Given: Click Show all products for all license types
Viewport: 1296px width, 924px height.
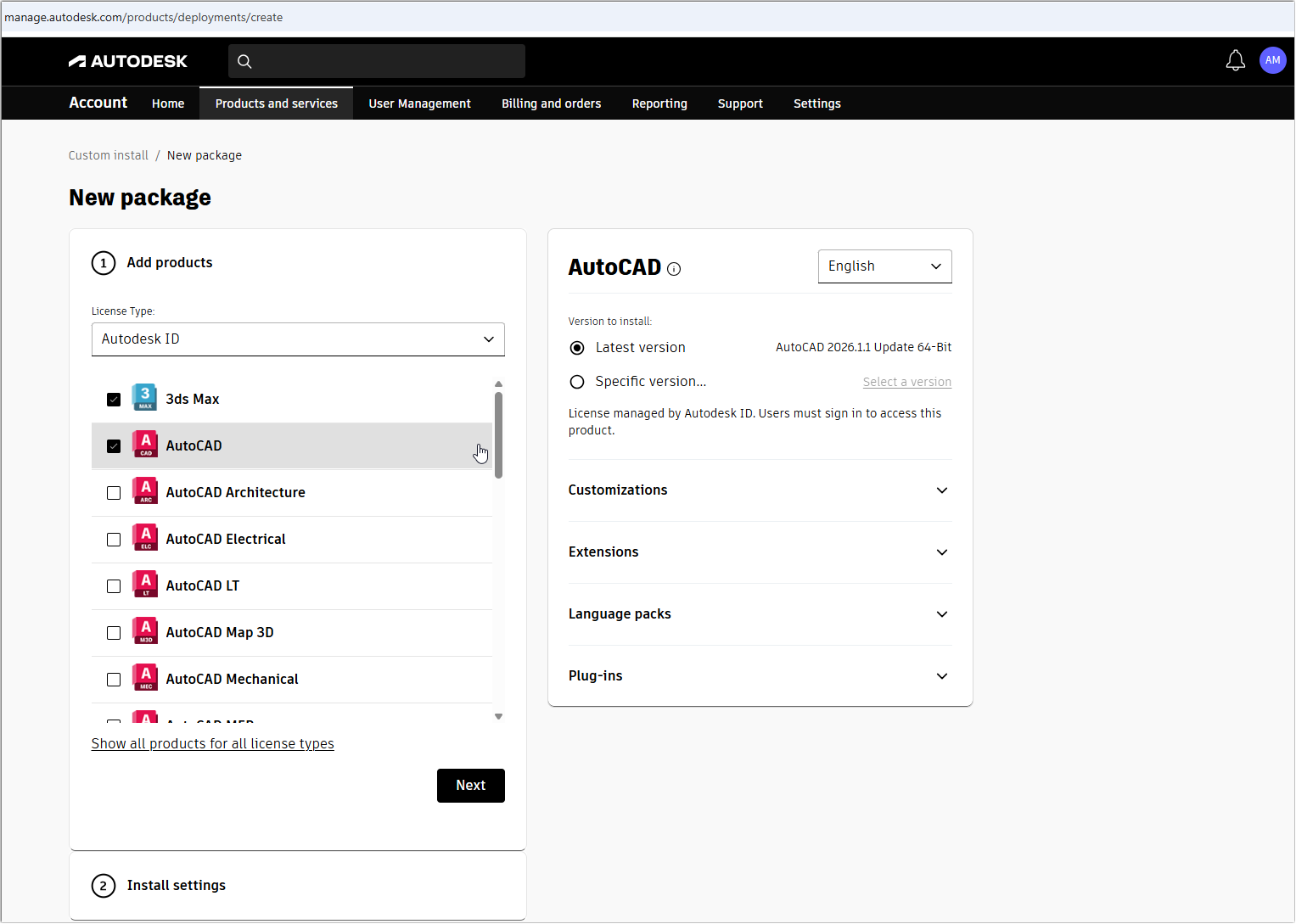Looking at the screenshot, I should (212, 743).
